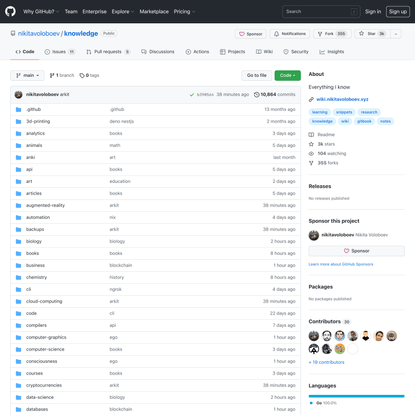
Task: Fork the knowledge repository
Action: click(x=332, y=34)
